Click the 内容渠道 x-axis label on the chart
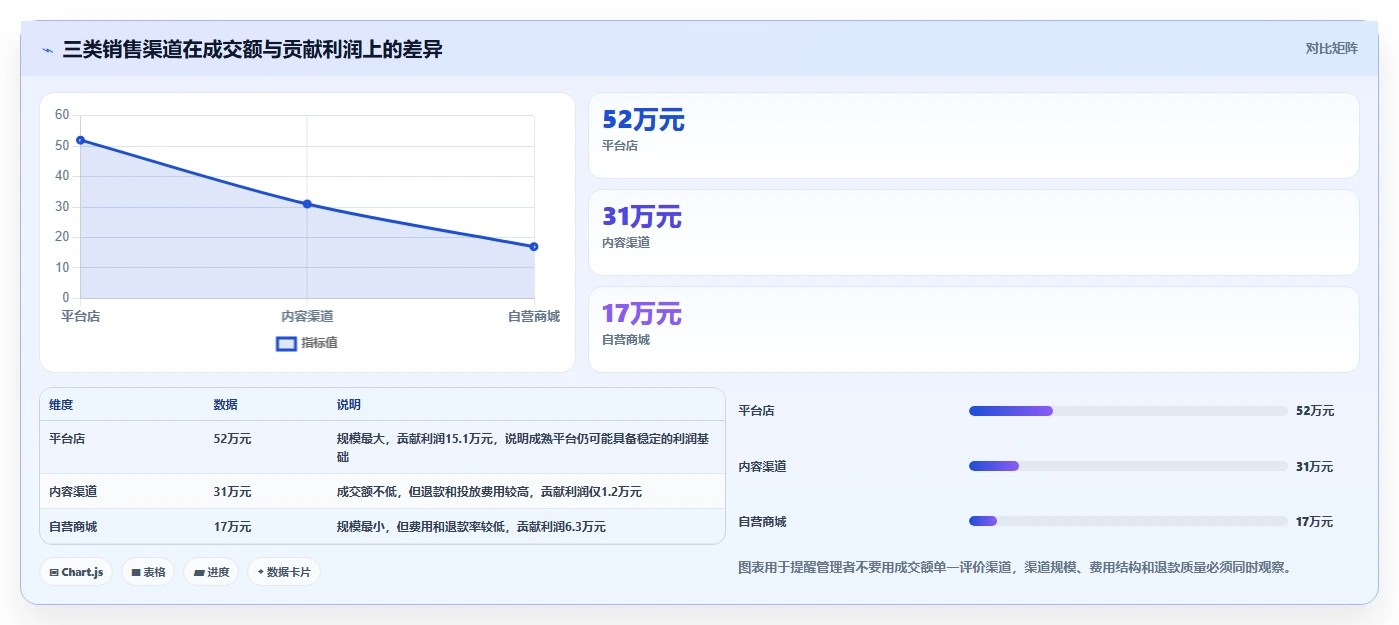This screenshot has height=625, width=1399. (307, 316)
